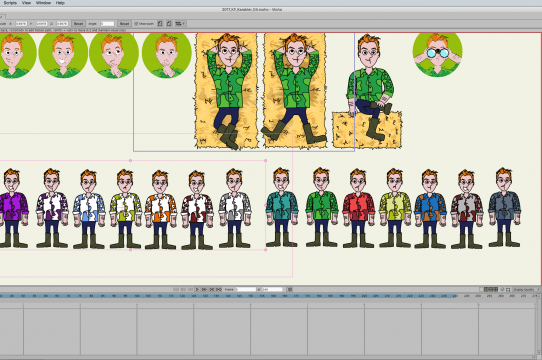Select the side-by-side viewport layout icon
542x360 pixels.
486,289
